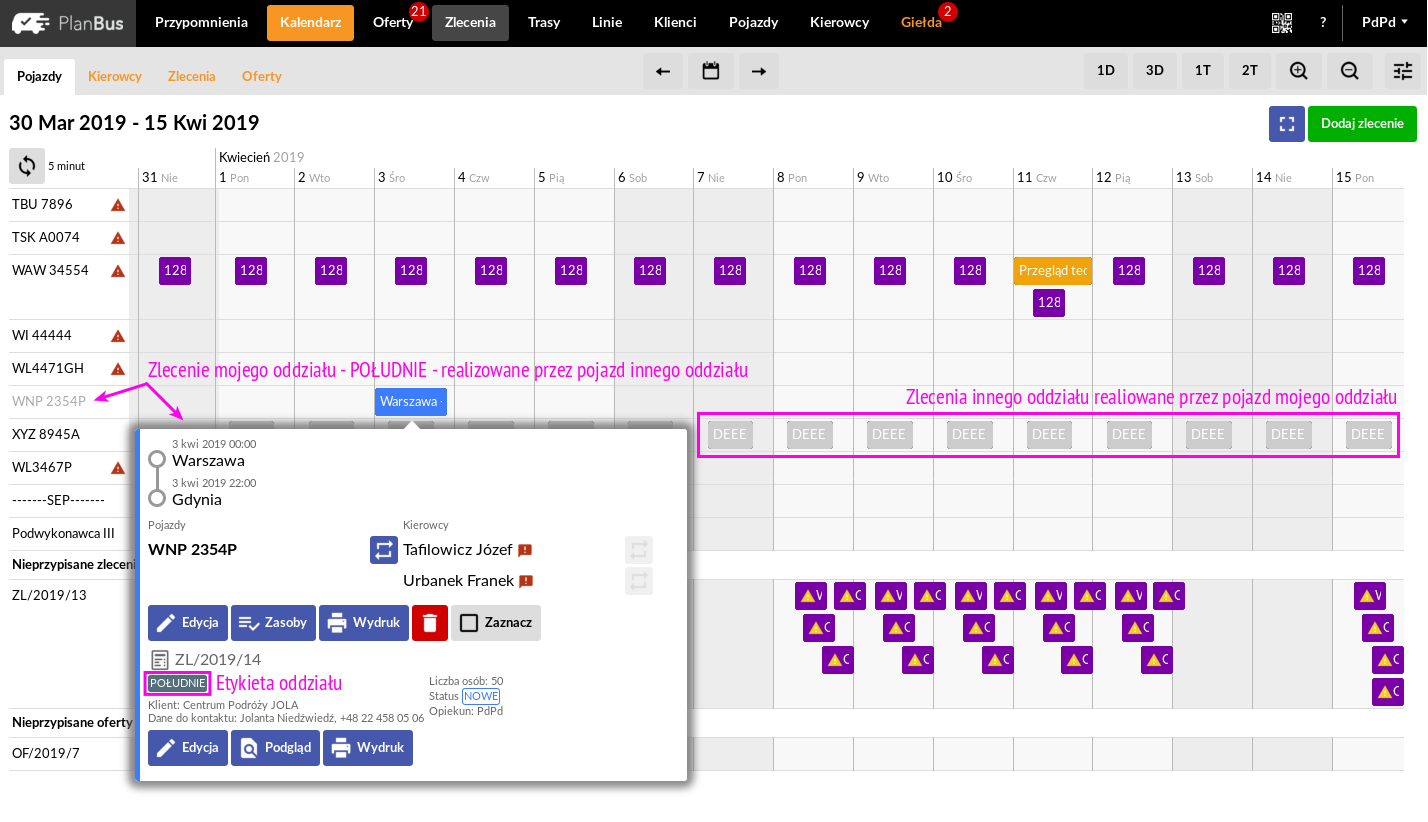This screenshot has height=822, width=1428.
Task: Click warning icon next to WAW 34554
Action: [x=117, y=271]
